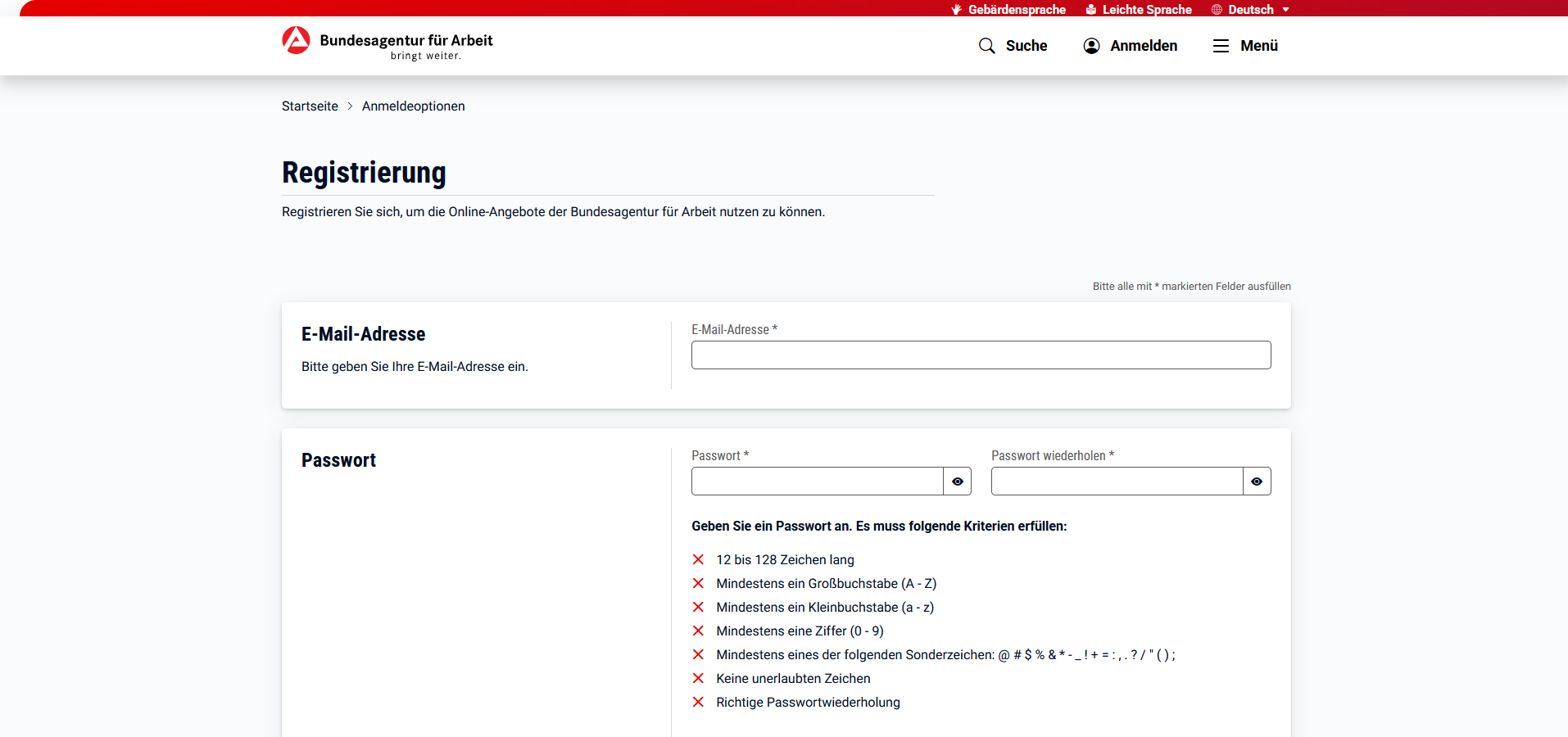1568x737 pixels.
Task: Expand the Deutsch language dropdown arrow
Action: coord(1285,10)
